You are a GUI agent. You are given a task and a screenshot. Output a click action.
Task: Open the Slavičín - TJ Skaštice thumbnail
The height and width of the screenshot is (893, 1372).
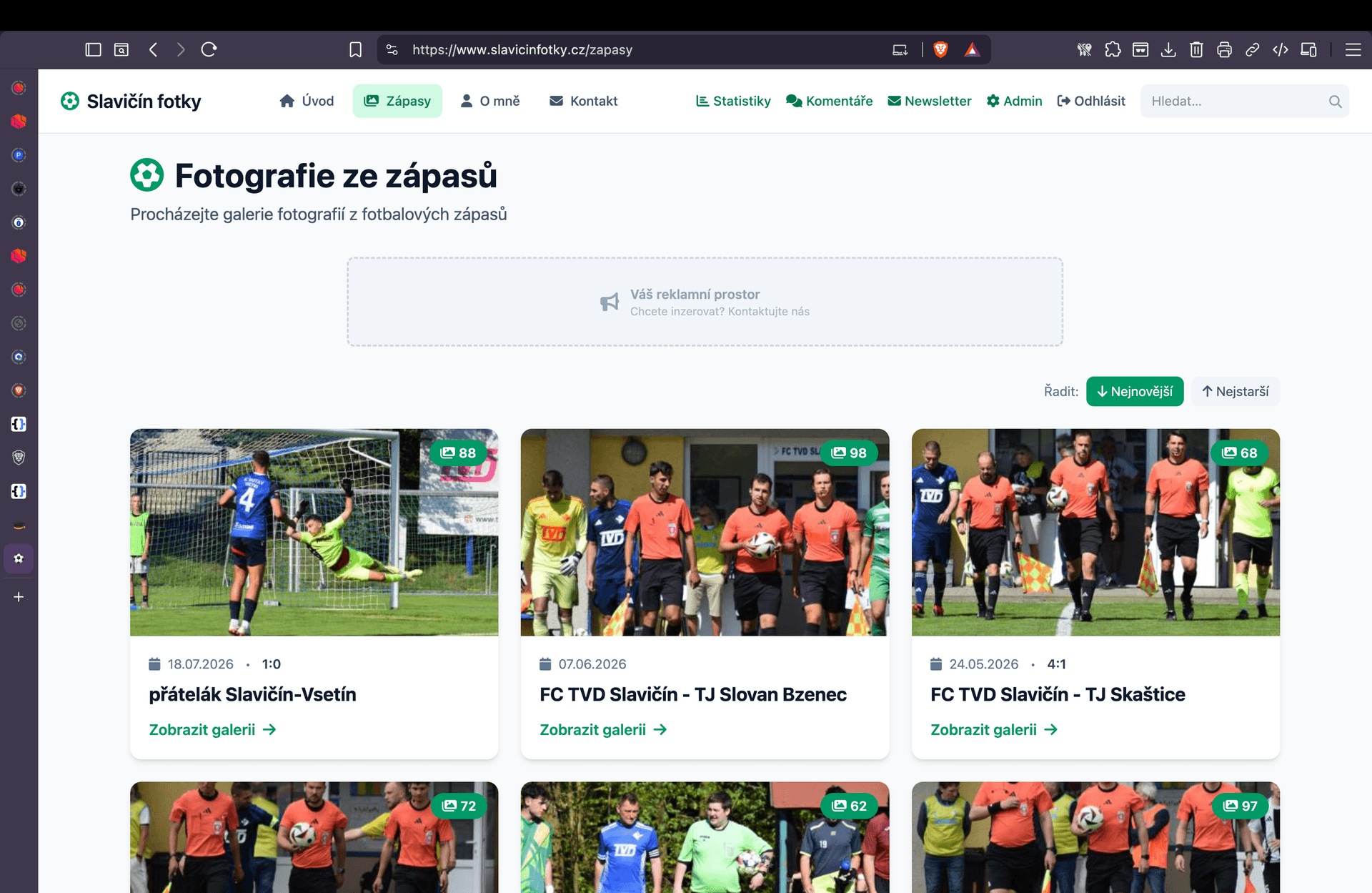(1095, 533)
